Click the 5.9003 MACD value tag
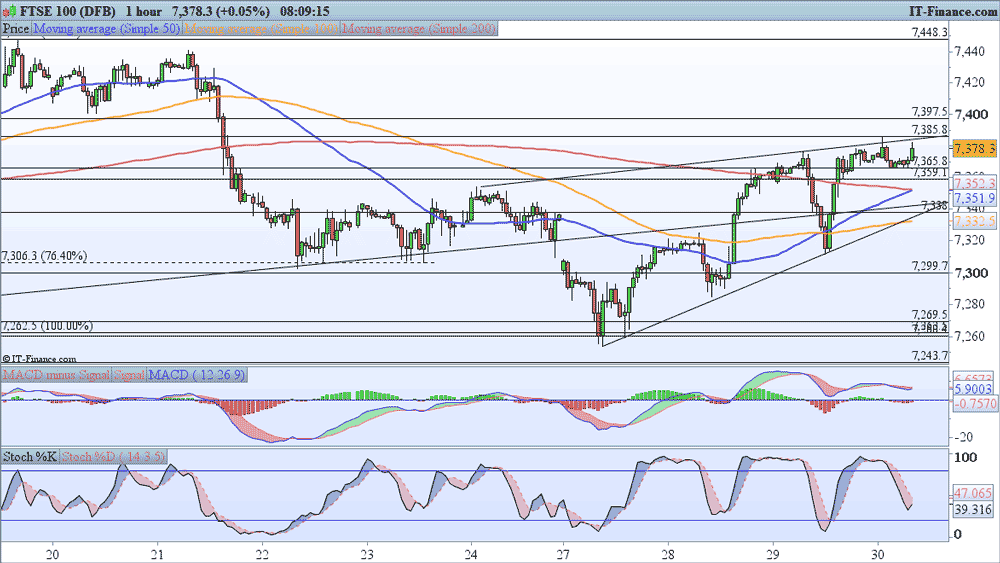The height and width of the screenshot is (563, 1000). pyautogui.click(x=974, y=389)
